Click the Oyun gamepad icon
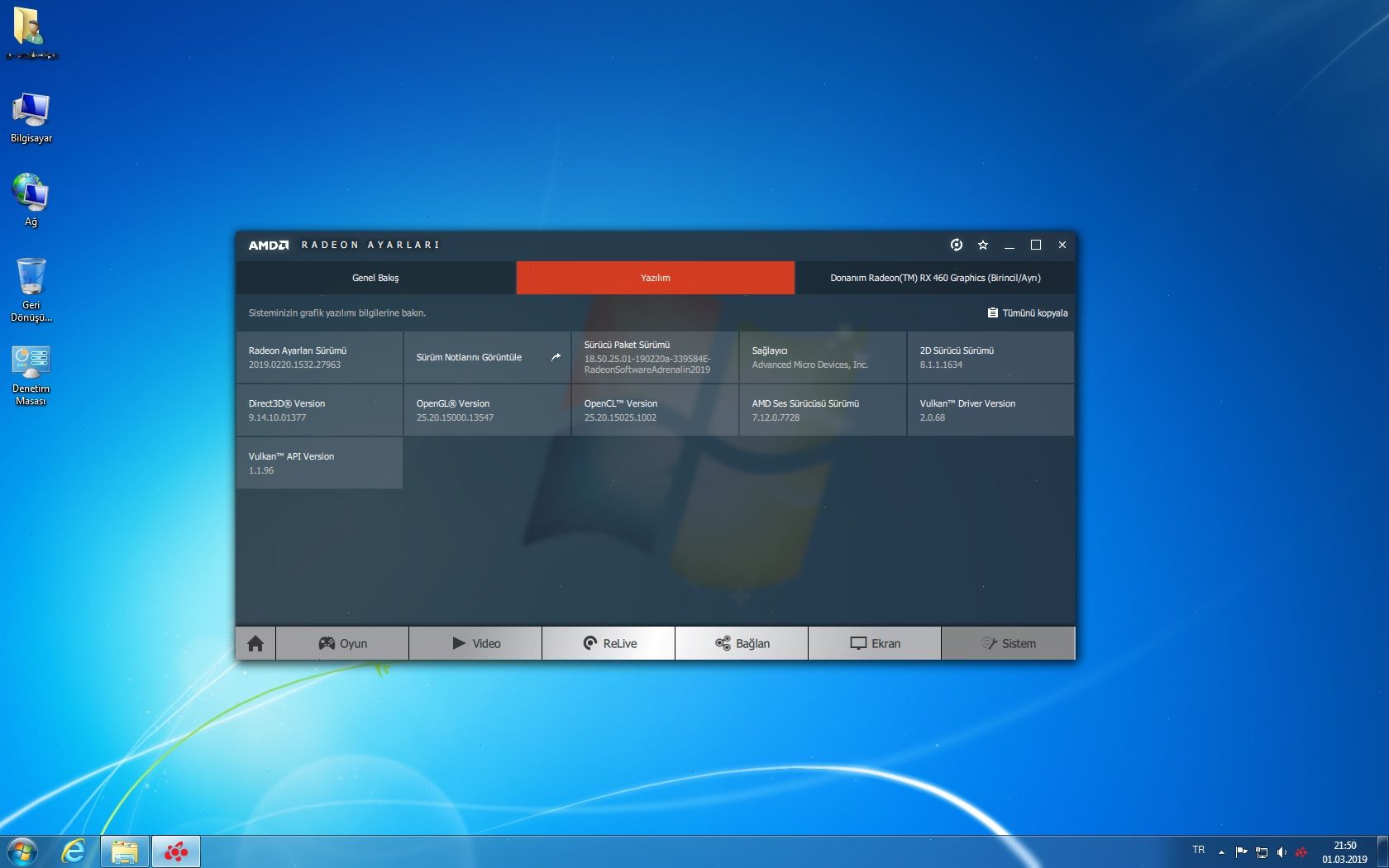 point(327,643)
